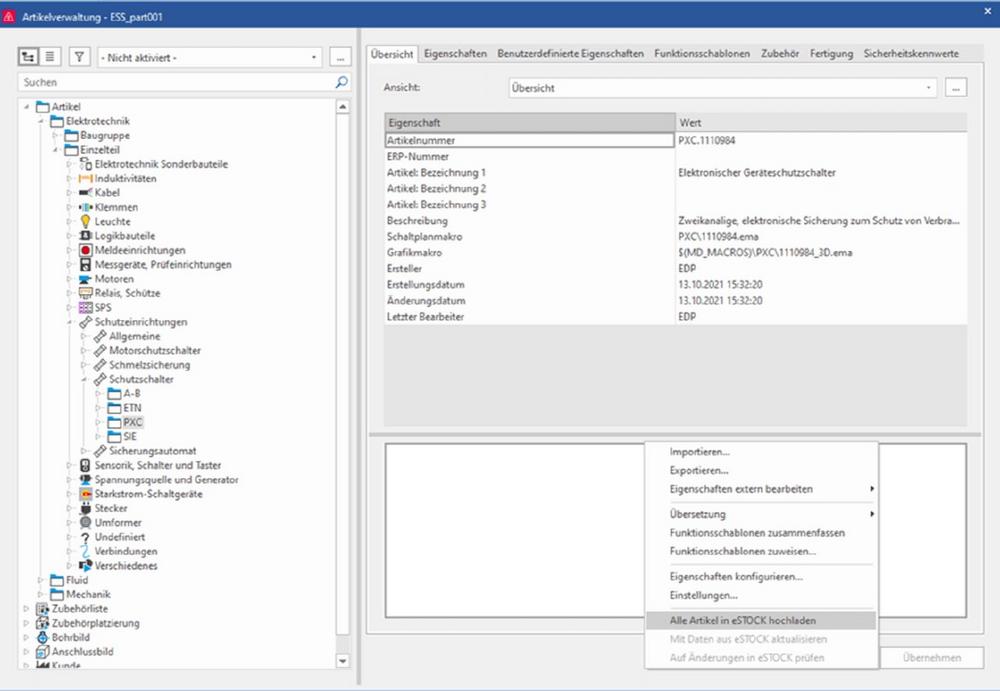The width and height of the screenshot is (1000, 691).
Task: Select the Relais, Schütze icon
Action: click(85, 293)
